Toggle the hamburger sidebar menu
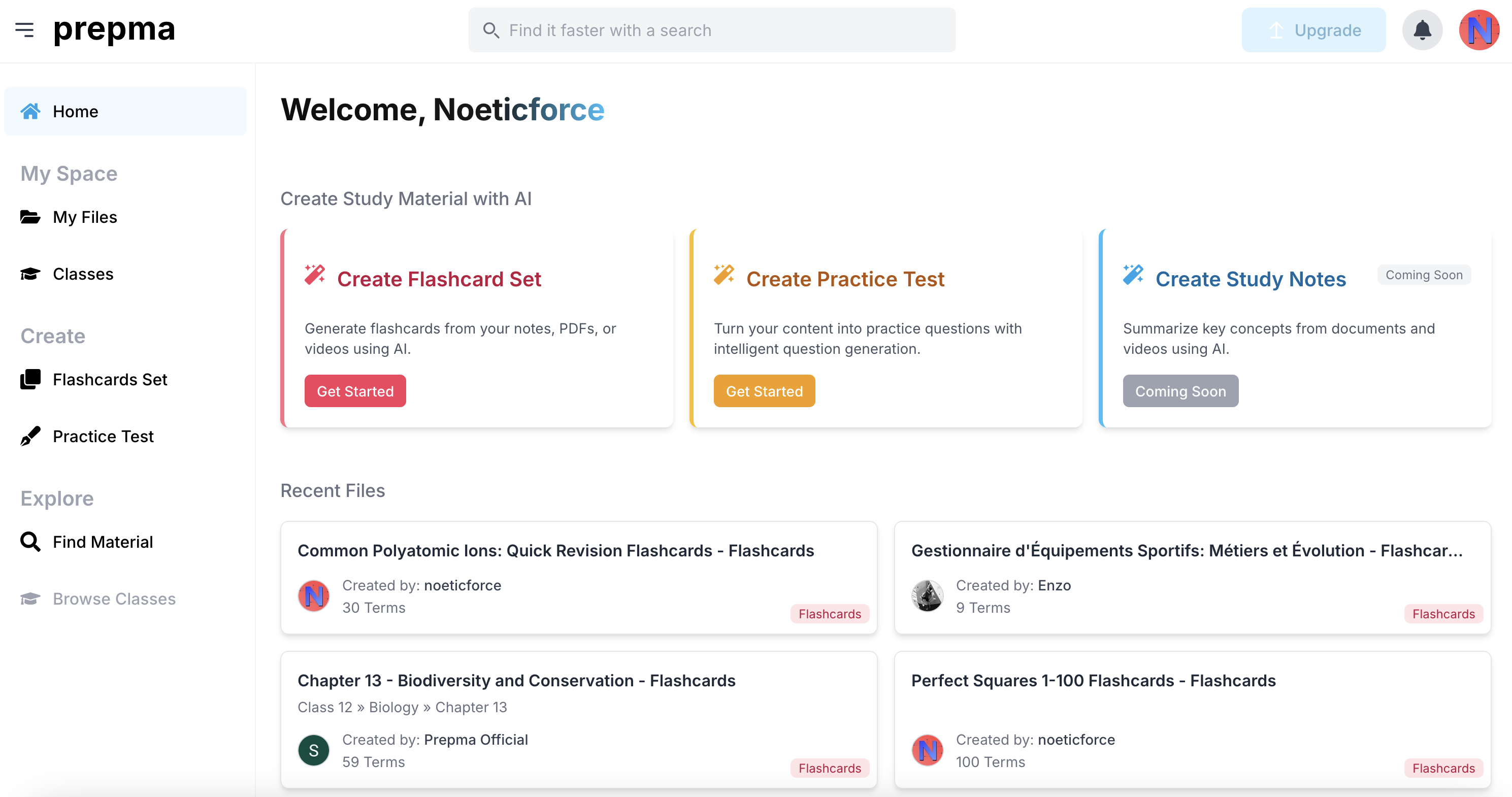Image resolution: width=1512 pixels, height=797 pixels. click(x=25, y=29)
